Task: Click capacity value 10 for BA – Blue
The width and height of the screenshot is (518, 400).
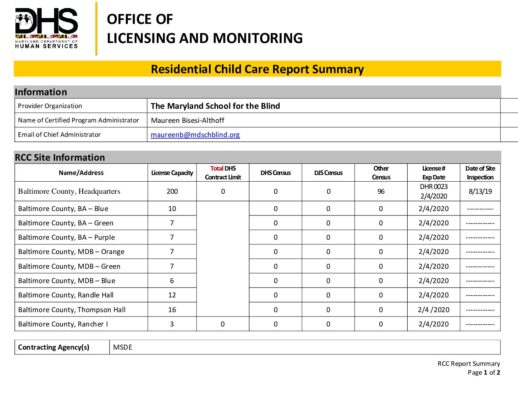Action: (172, 209)
